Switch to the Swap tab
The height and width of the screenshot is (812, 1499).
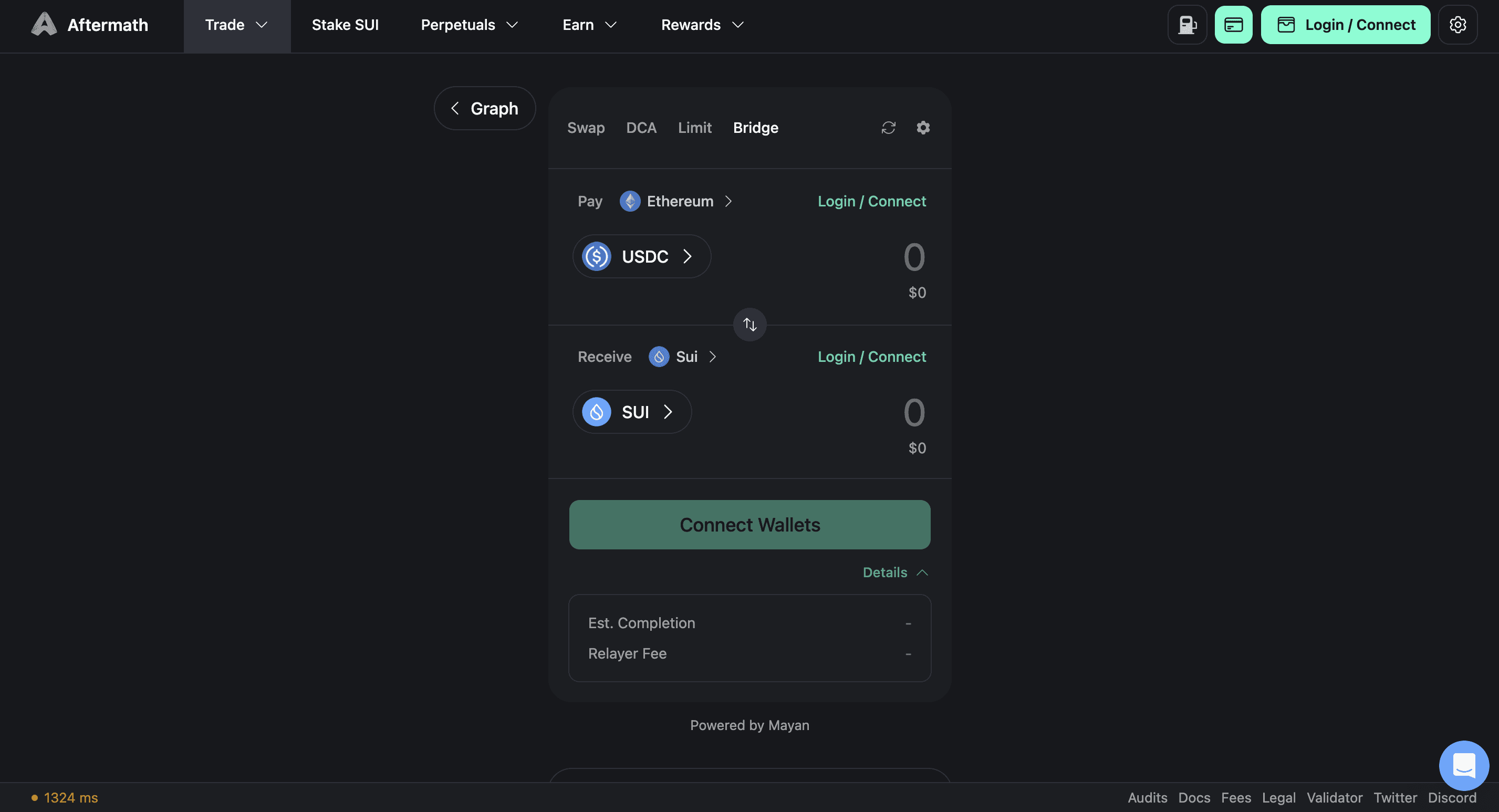coord(586,128)
